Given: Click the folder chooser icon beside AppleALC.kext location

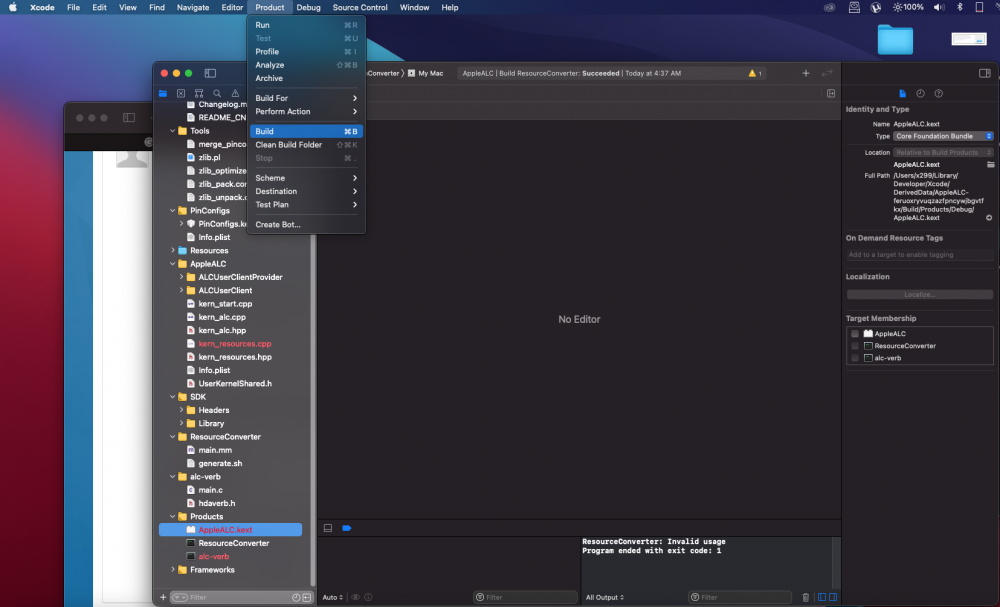Looking at the screenshot, I should coord(990,165).
